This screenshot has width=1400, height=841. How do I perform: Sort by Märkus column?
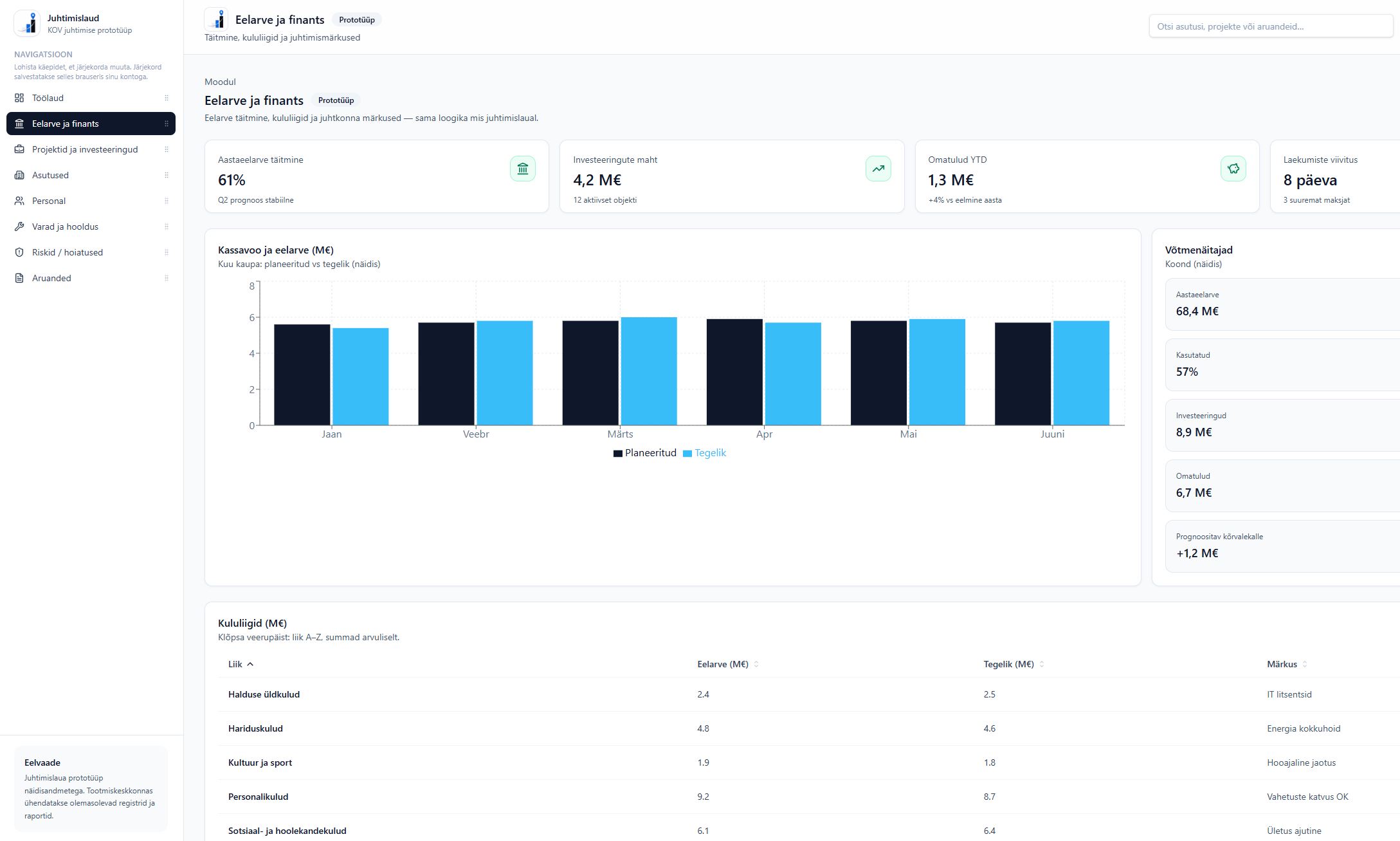point(1287,664)
